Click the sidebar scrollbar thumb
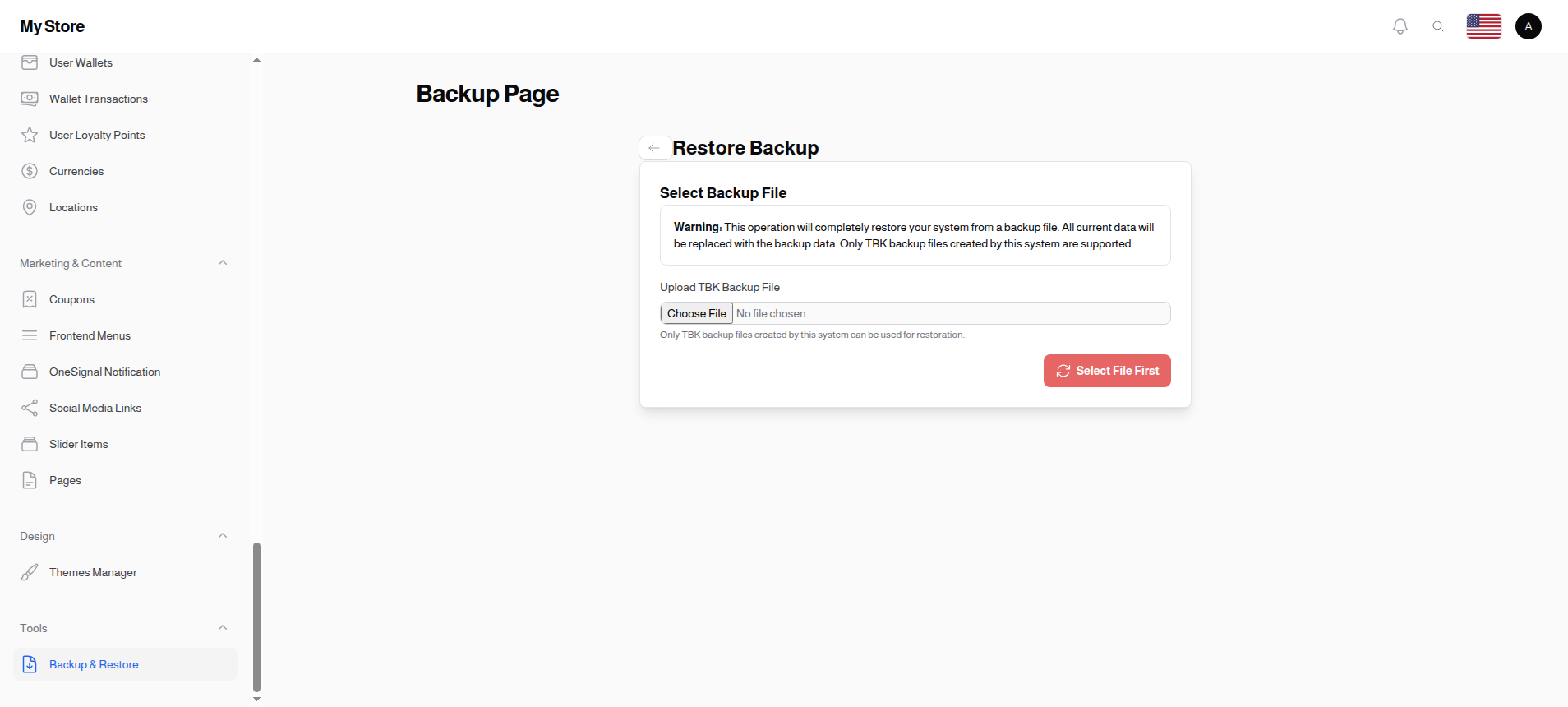Image resolution: width=1568 pixels, height=707 pixels. 256,617
